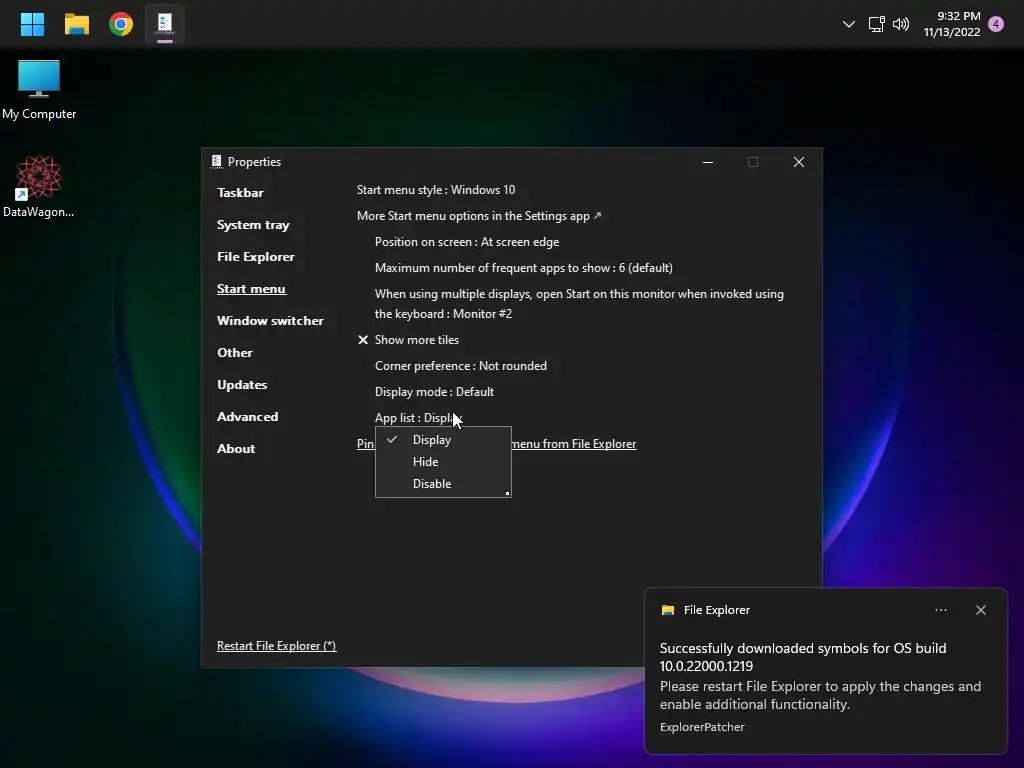Click Restart File Explorer (*) link
Image resolution: width=1024 pixels, height=768 pixels.
(276, 646)
